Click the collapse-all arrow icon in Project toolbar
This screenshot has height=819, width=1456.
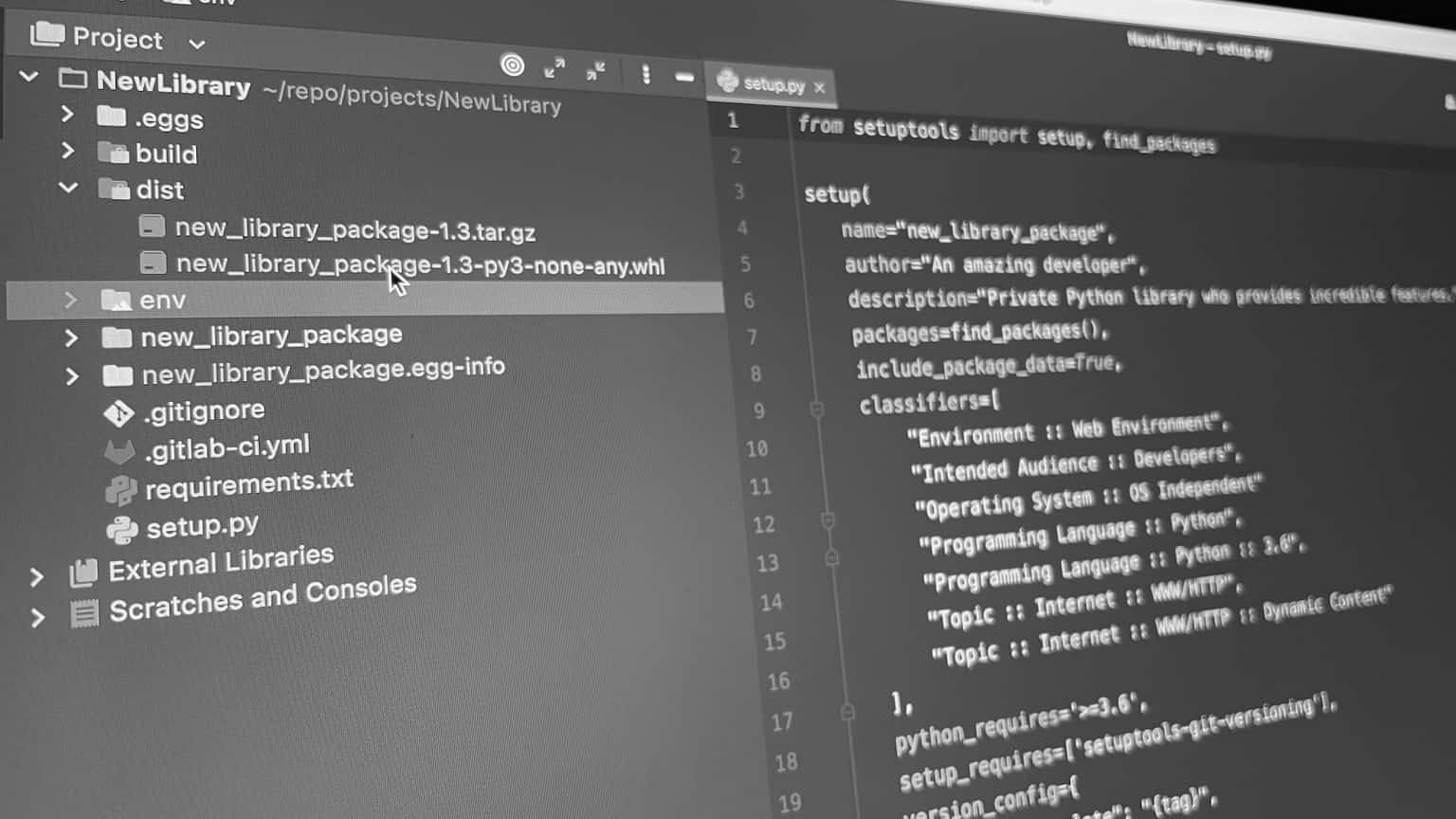pos(595,72)
